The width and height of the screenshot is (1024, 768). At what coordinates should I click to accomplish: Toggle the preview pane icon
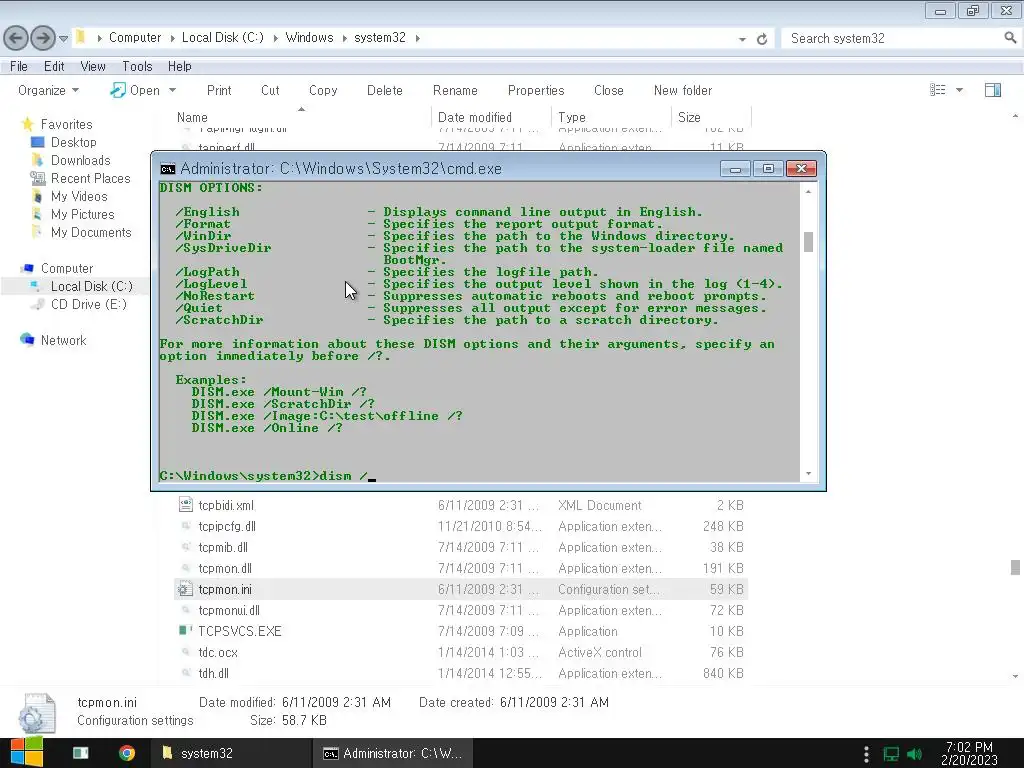[993, 90]
